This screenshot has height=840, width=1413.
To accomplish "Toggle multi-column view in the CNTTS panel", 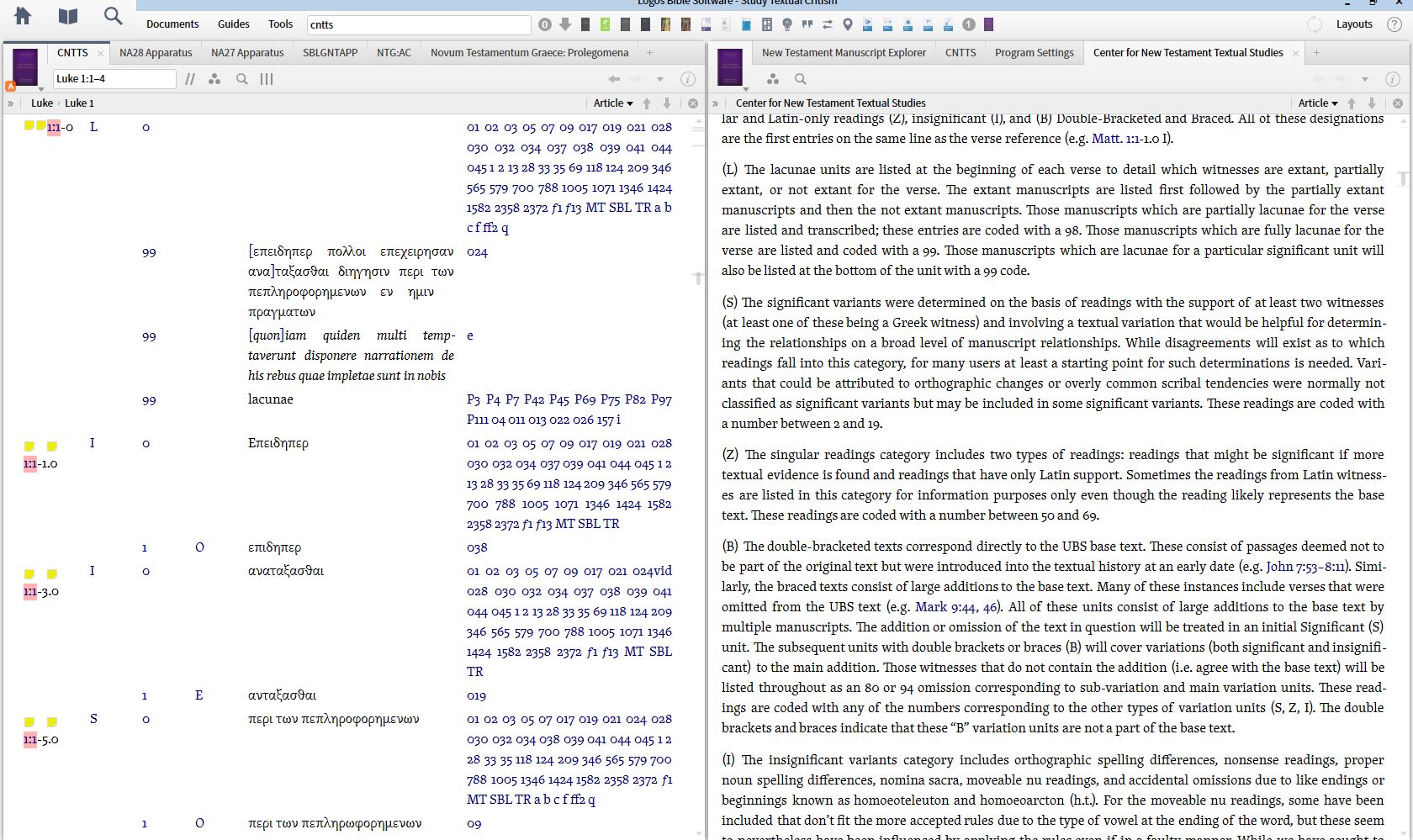I will pos(267,79).
